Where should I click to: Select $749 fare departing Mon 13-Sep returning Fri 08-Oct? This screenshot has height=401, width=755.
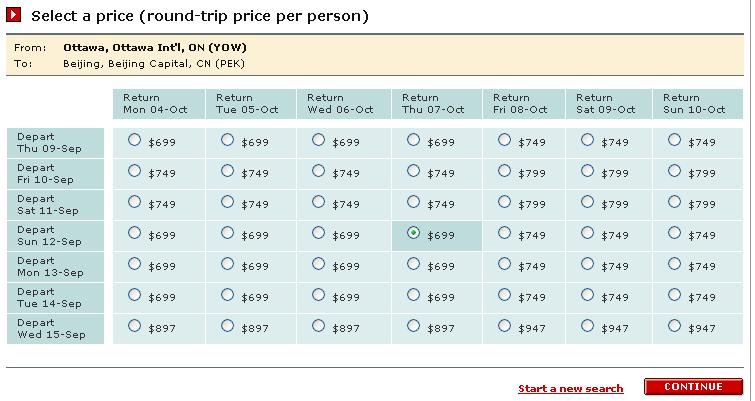click(x=504, y=264)
